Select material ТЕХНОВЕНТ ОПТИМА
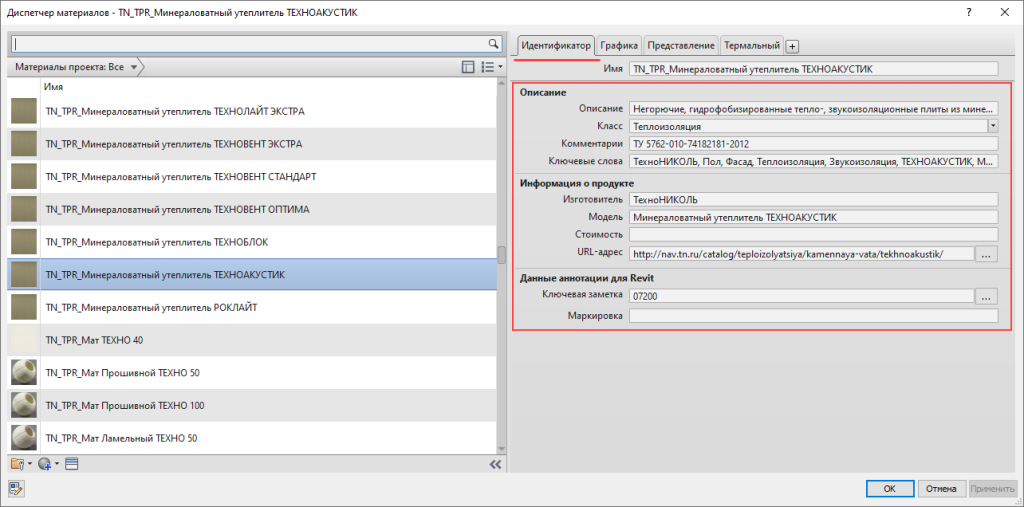This screenshot has width=1024, height=507. pyautogui.click(x=252, y=209)
